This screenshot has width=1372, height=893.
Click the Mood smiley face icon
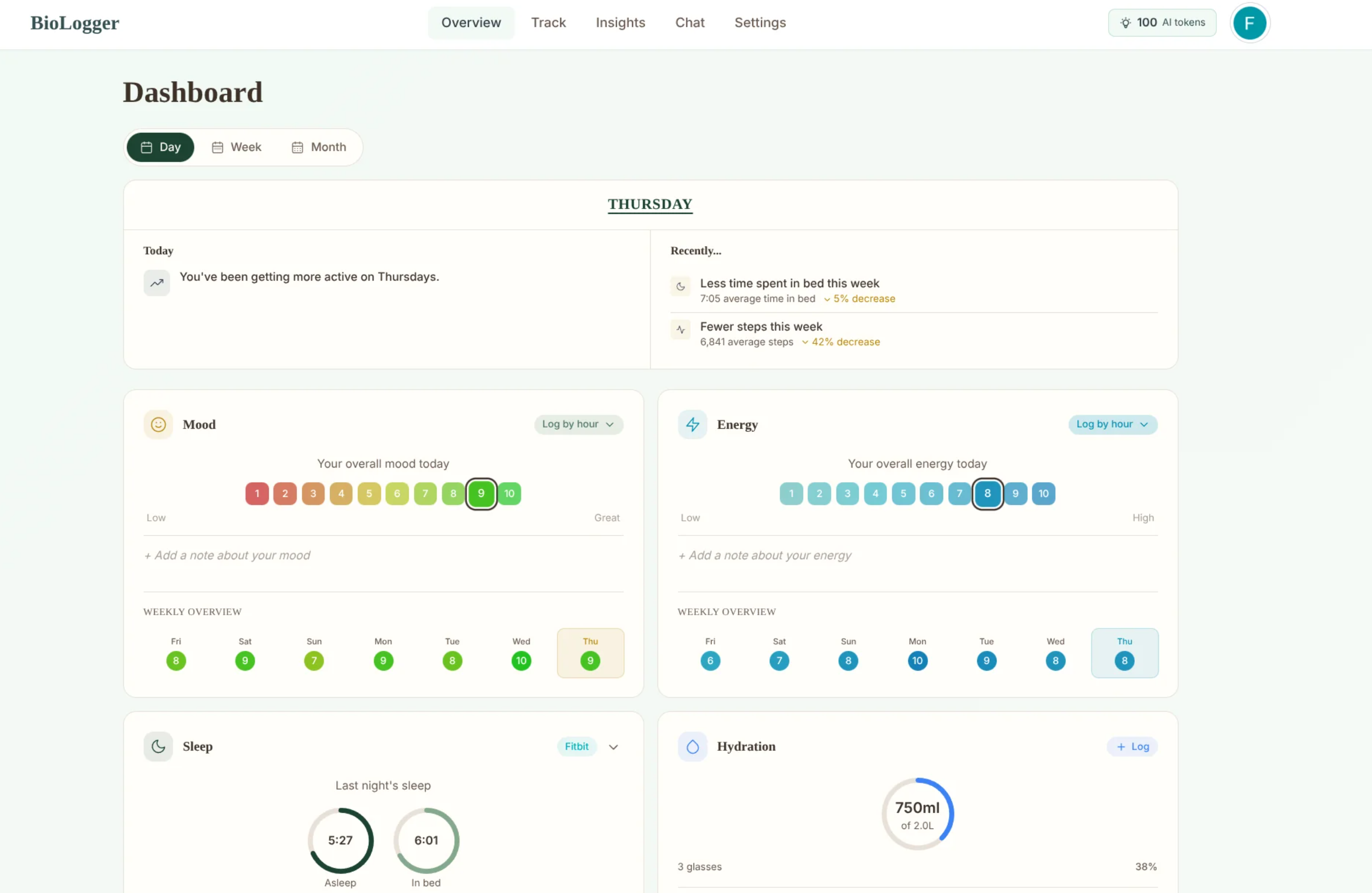pos(158,424)
